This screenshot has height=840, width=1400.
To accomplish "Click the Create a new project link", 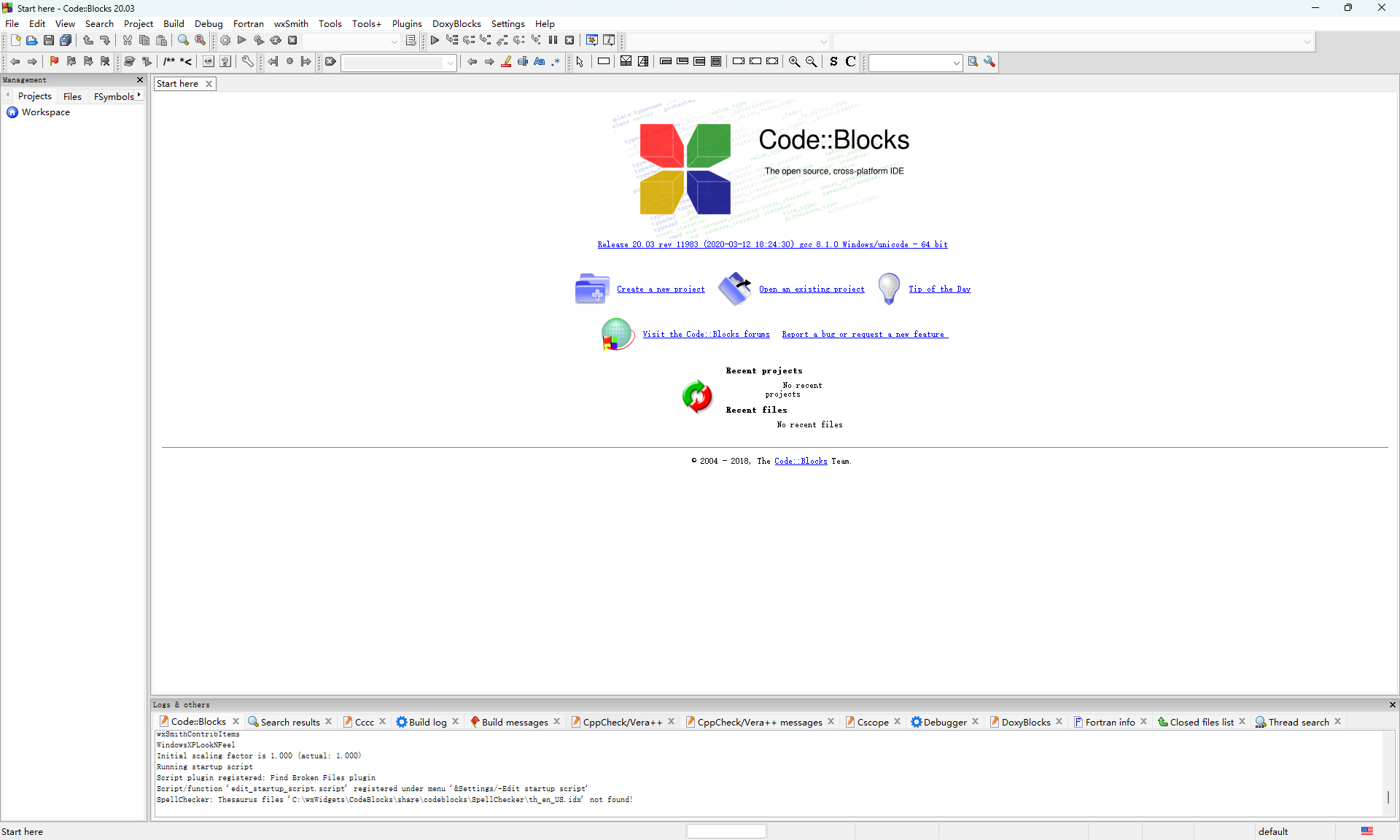I will click(x=661, y=289).
